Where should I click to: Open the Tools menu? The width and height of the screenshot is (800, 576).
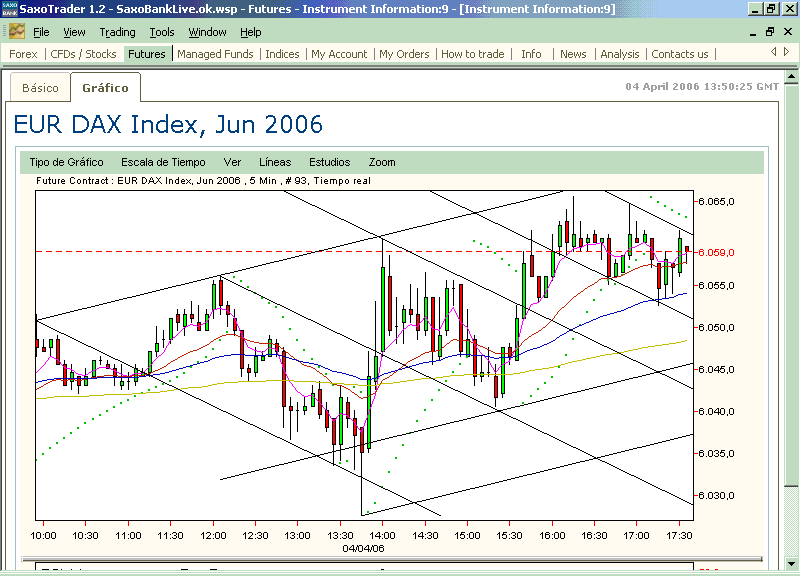click(x=162, y=32)
